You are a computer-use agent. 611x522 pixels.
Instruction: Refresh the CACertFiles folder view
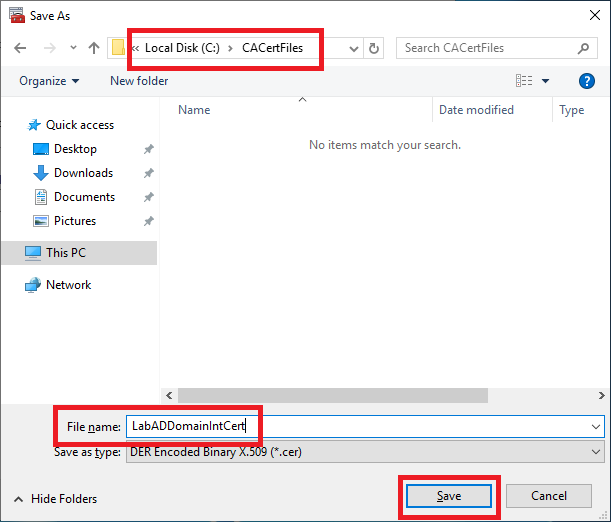(374, 48)
